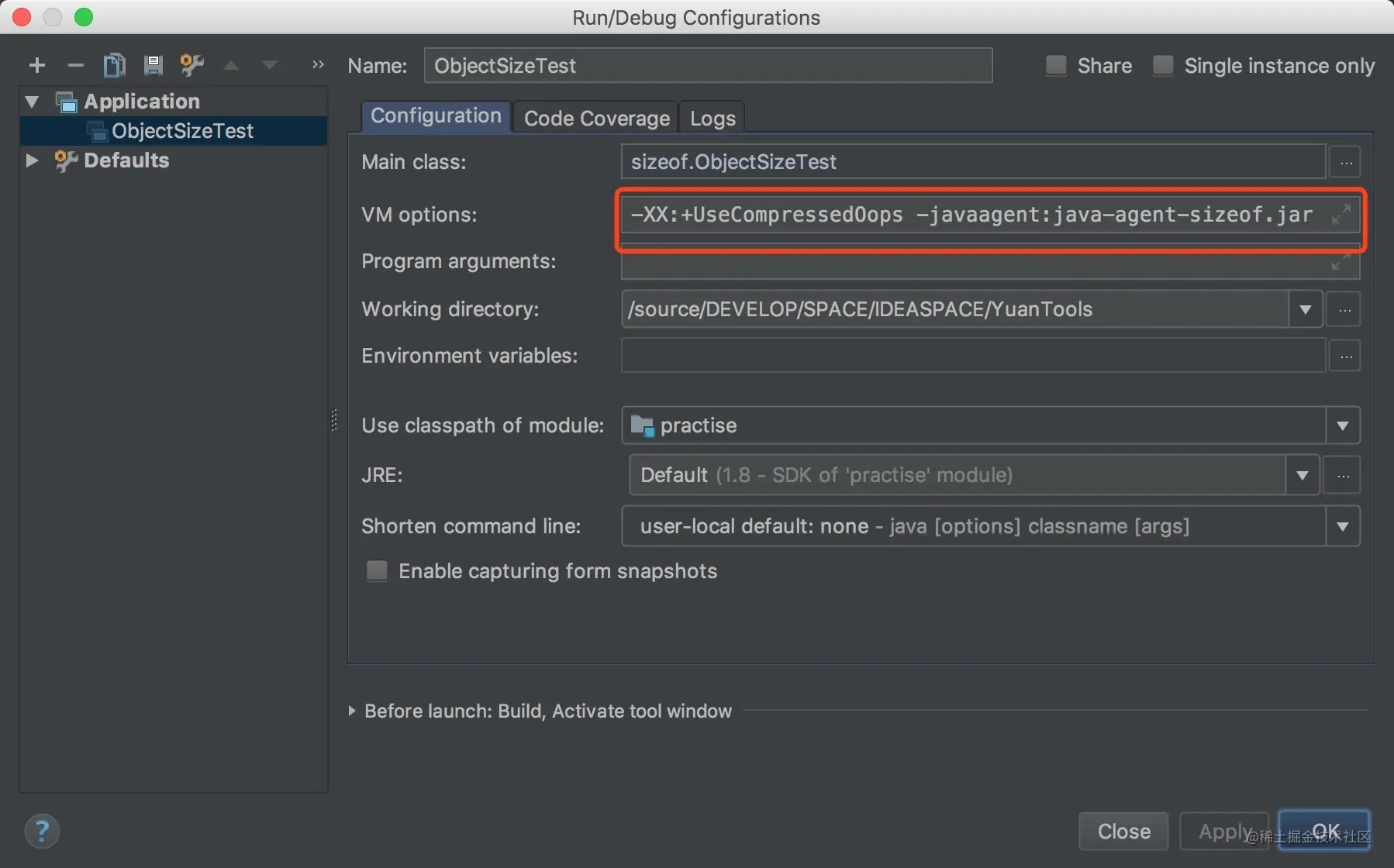1394x868 pixels.
Task: Expand the Defaults tree node
Action: 33,160
